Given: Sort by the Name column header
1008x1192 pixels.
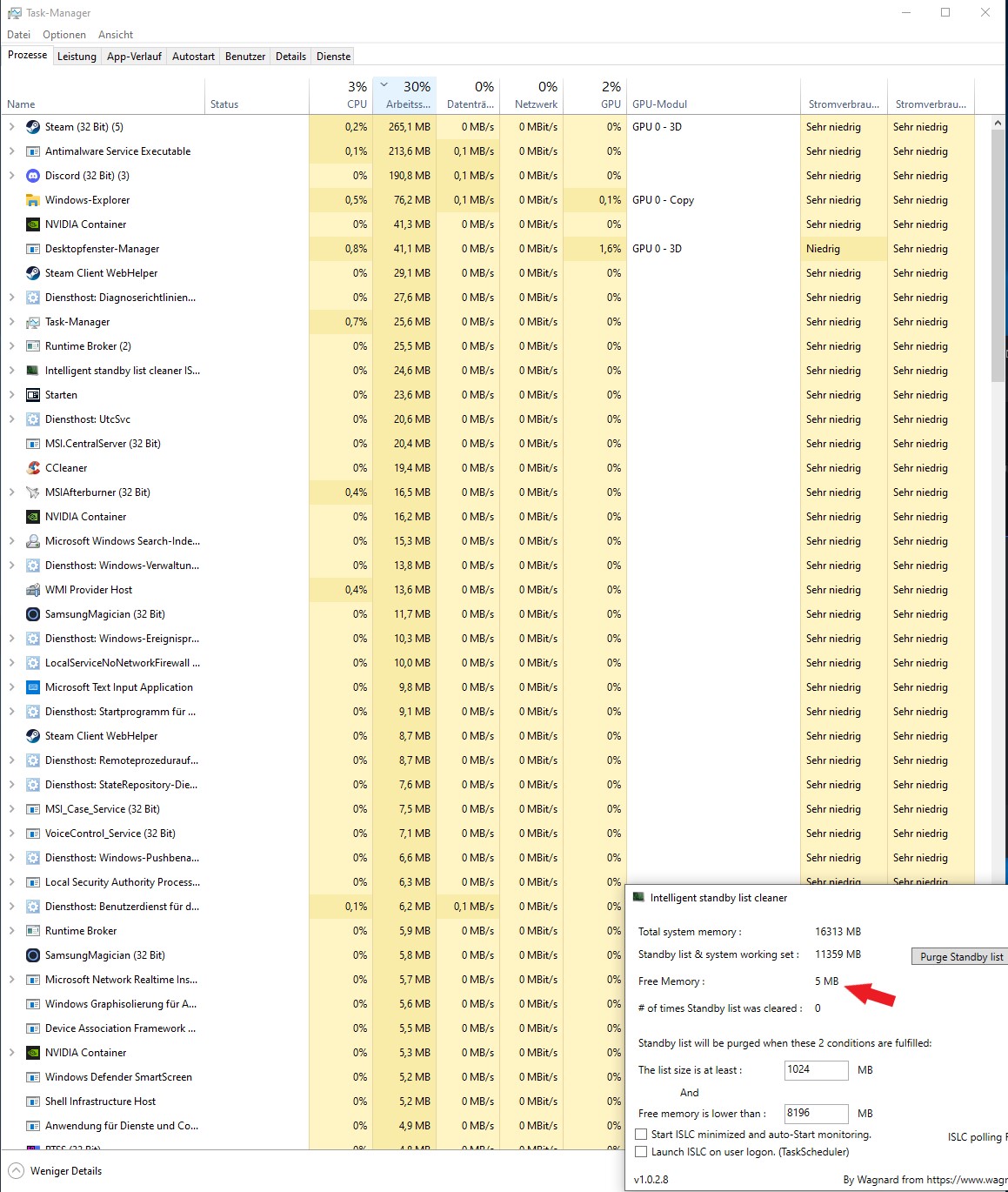Looking at the screenshot, I should pyautogui.click(x=103, y=96).
